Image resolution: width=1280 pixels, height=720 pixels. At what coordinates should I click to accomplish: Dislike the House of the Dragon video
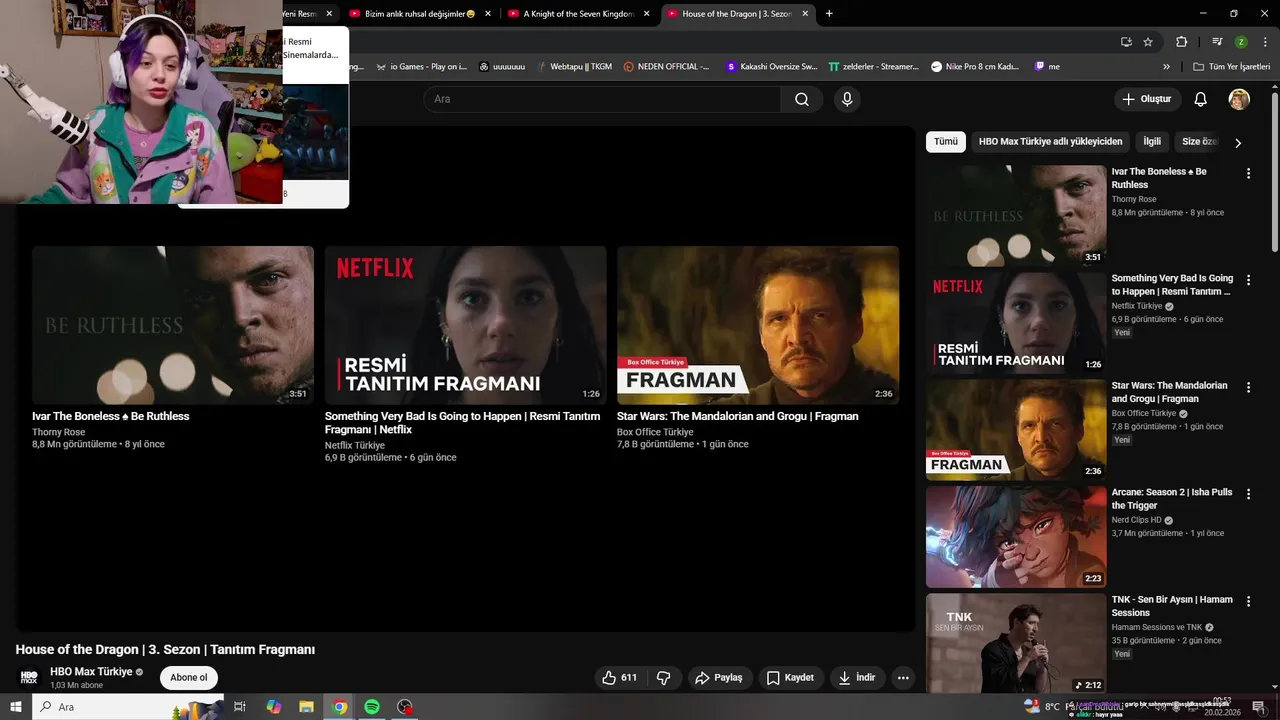point(663,677)
